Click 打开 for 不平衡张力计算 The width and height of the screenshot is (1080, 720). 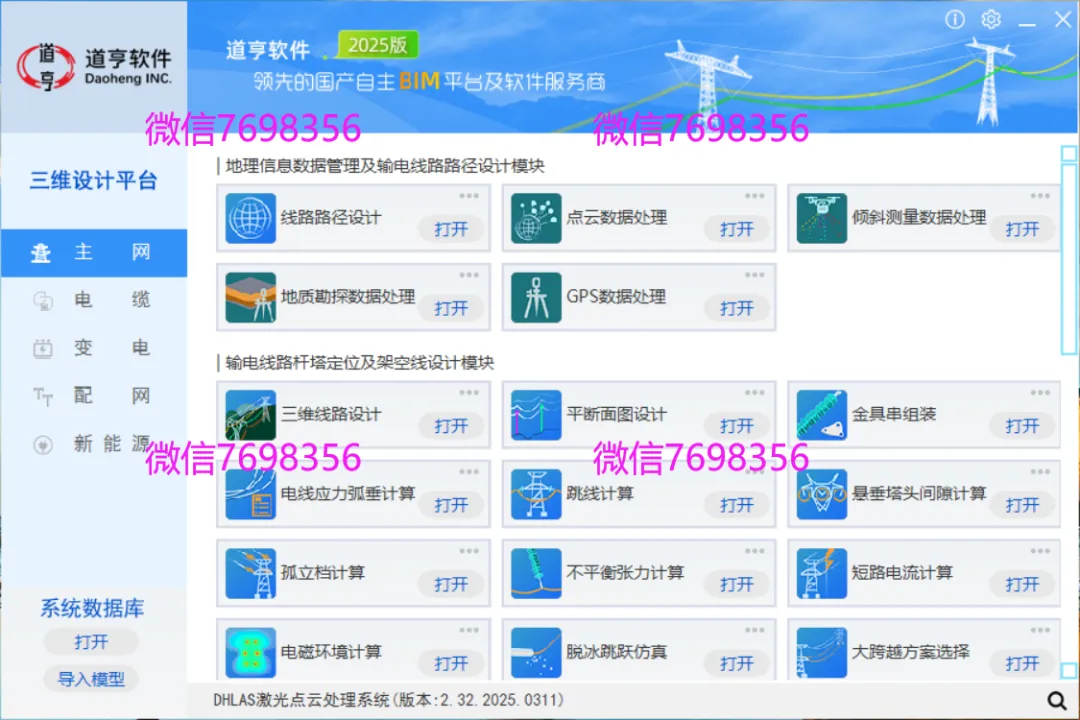(736, 585)
